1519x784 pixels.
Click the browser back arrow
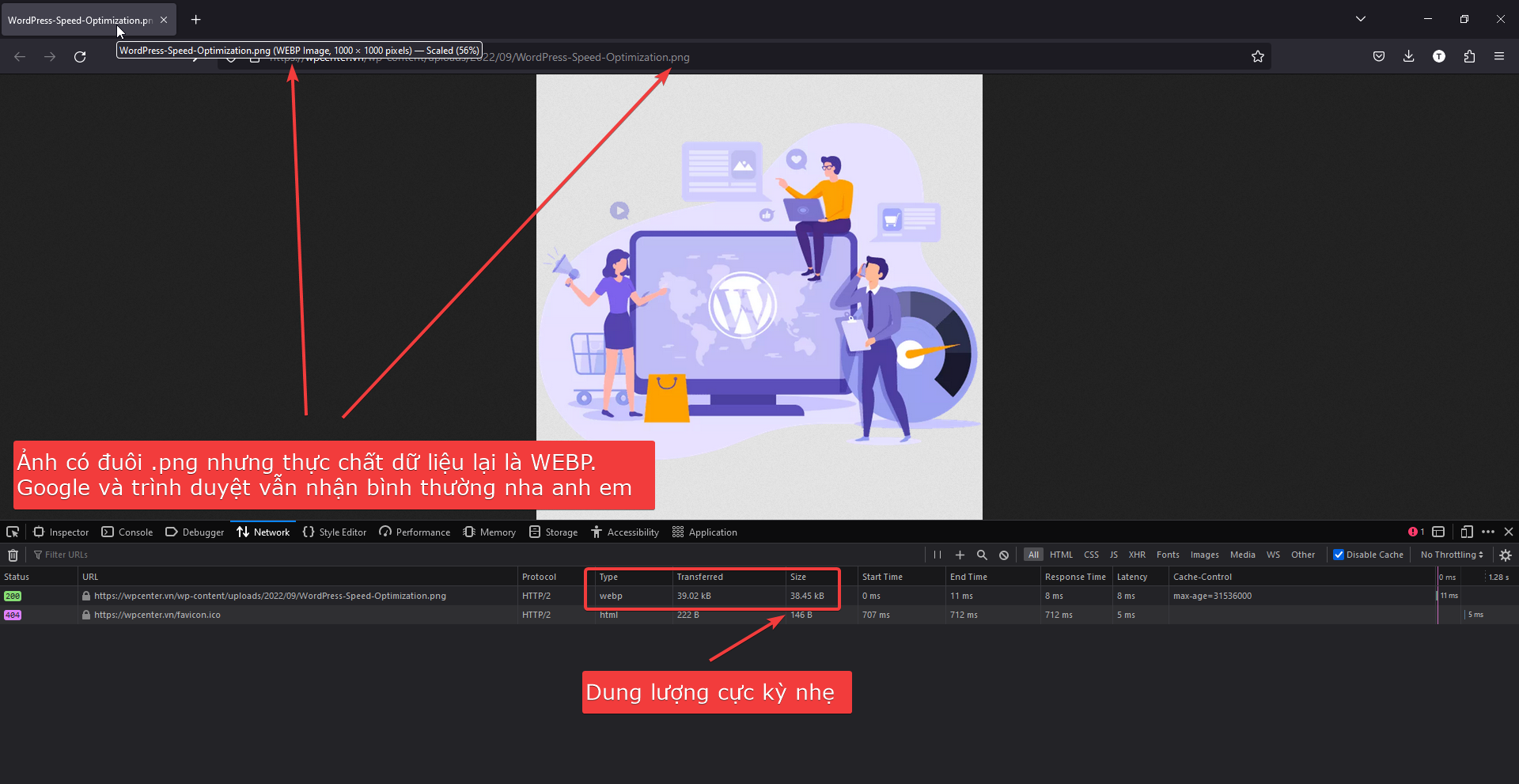point(20,57)
